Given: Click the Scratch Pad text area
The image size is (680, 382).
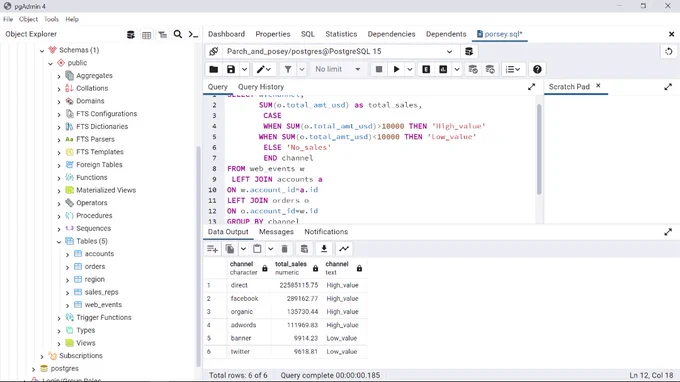Looking at the screenshot, I should [x=611, y=160].
